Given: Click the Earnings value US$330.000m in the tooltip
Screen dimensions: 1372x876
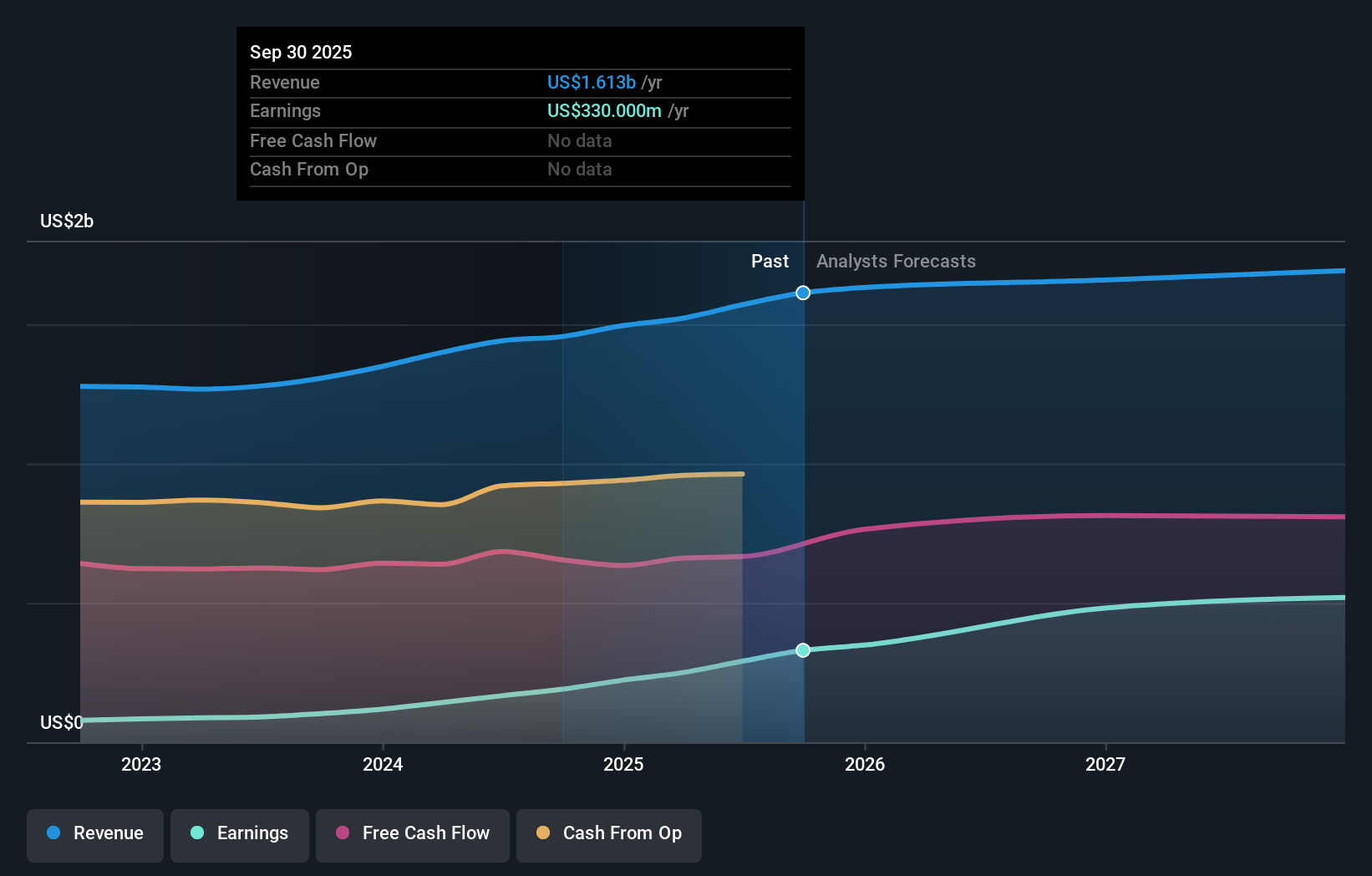Looking at the screenshot, I should [x=602, y=110].
